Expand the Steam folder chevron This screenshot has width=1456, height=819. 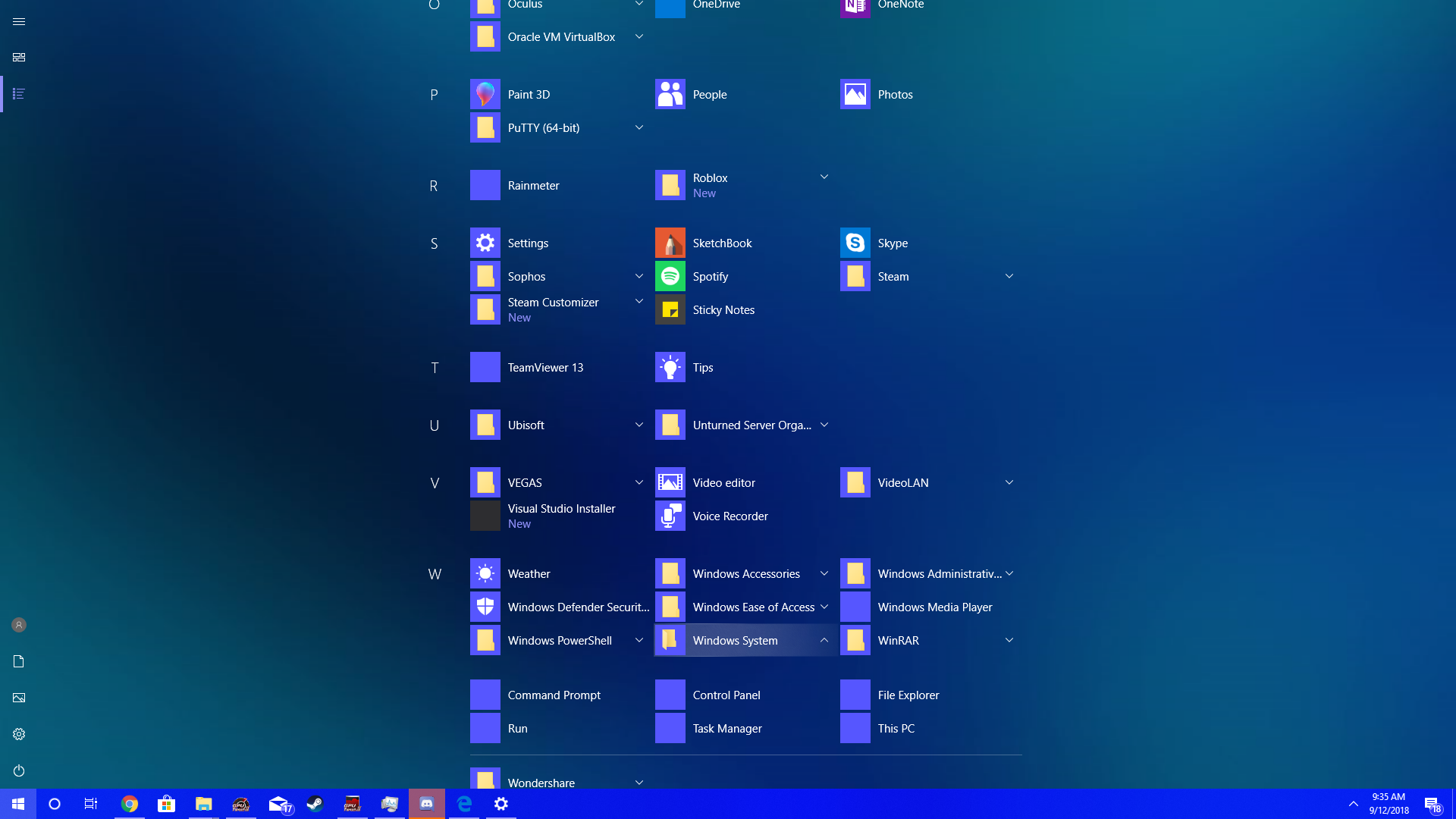[1009, 276]
